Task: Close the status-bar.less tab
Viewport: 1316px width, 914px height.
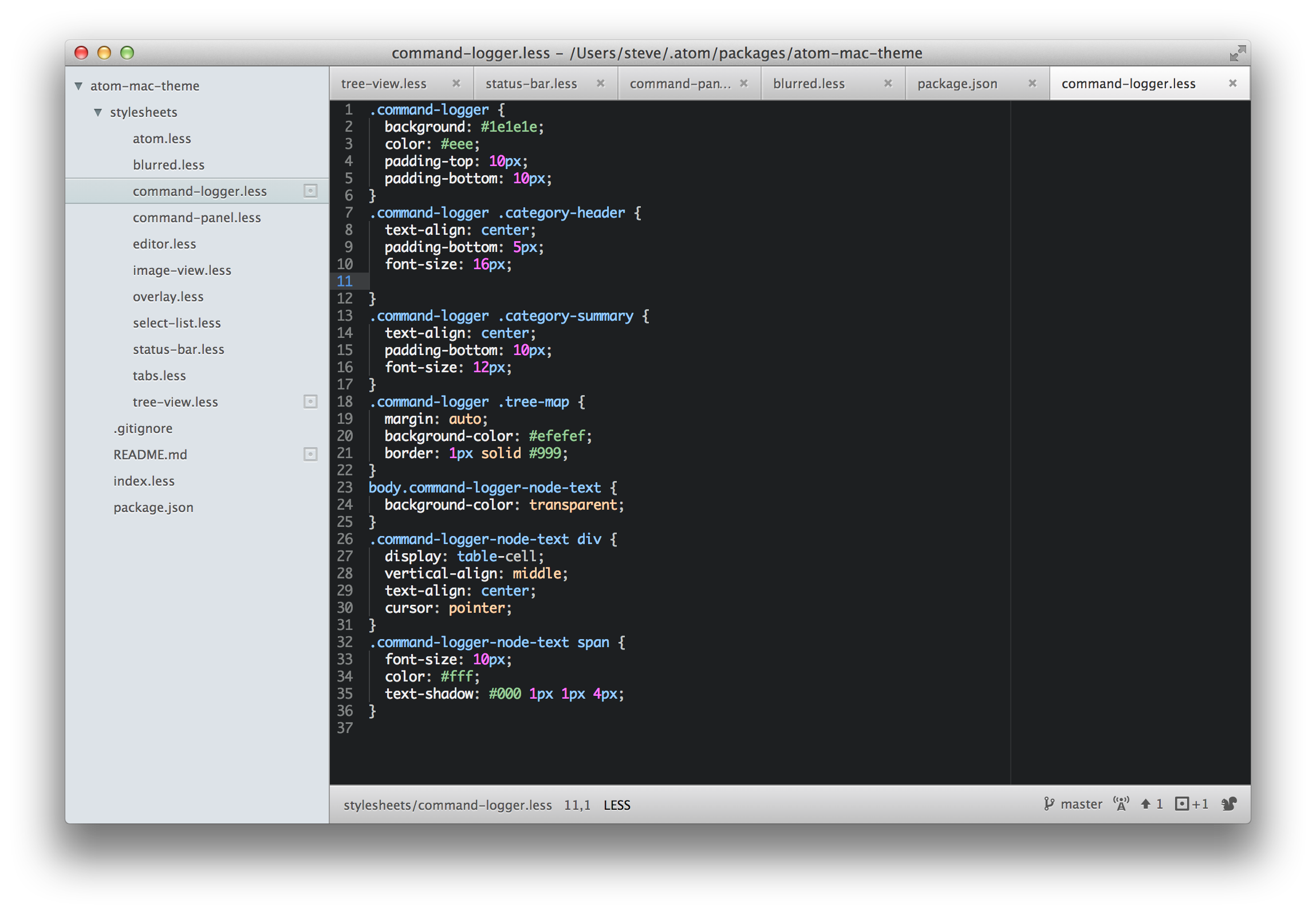Action: pyautogui.click(x=601, y=83)
